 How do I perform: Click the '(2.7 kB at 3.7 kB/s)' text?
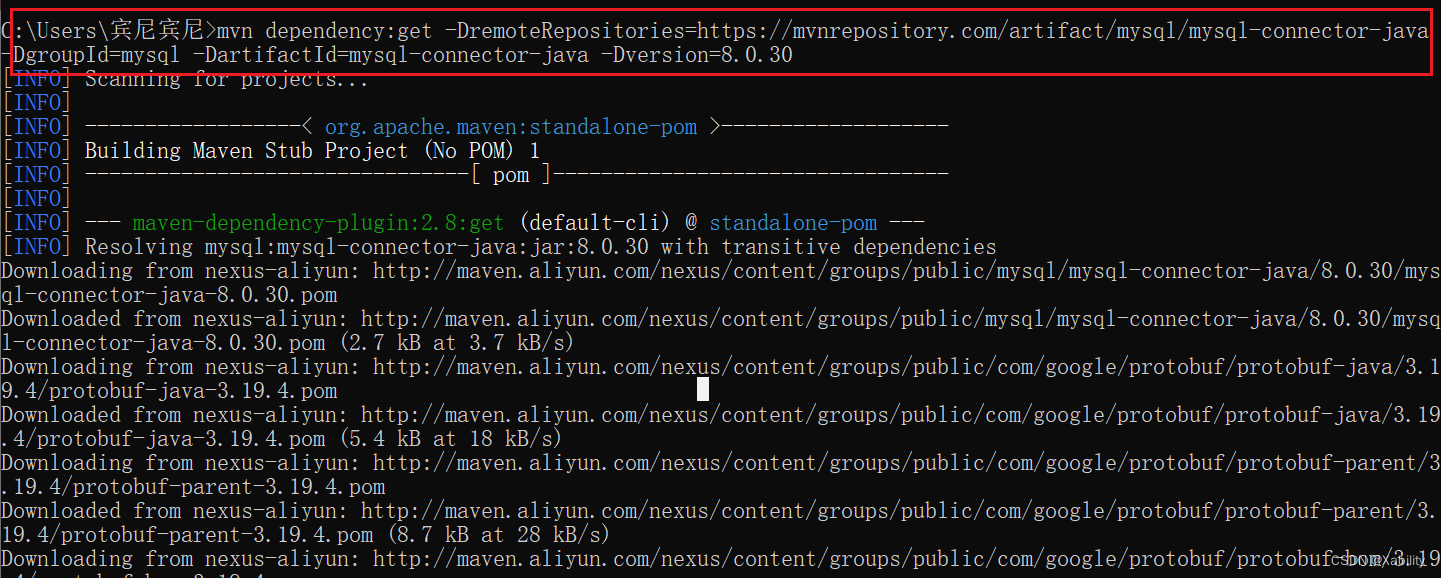456,343
